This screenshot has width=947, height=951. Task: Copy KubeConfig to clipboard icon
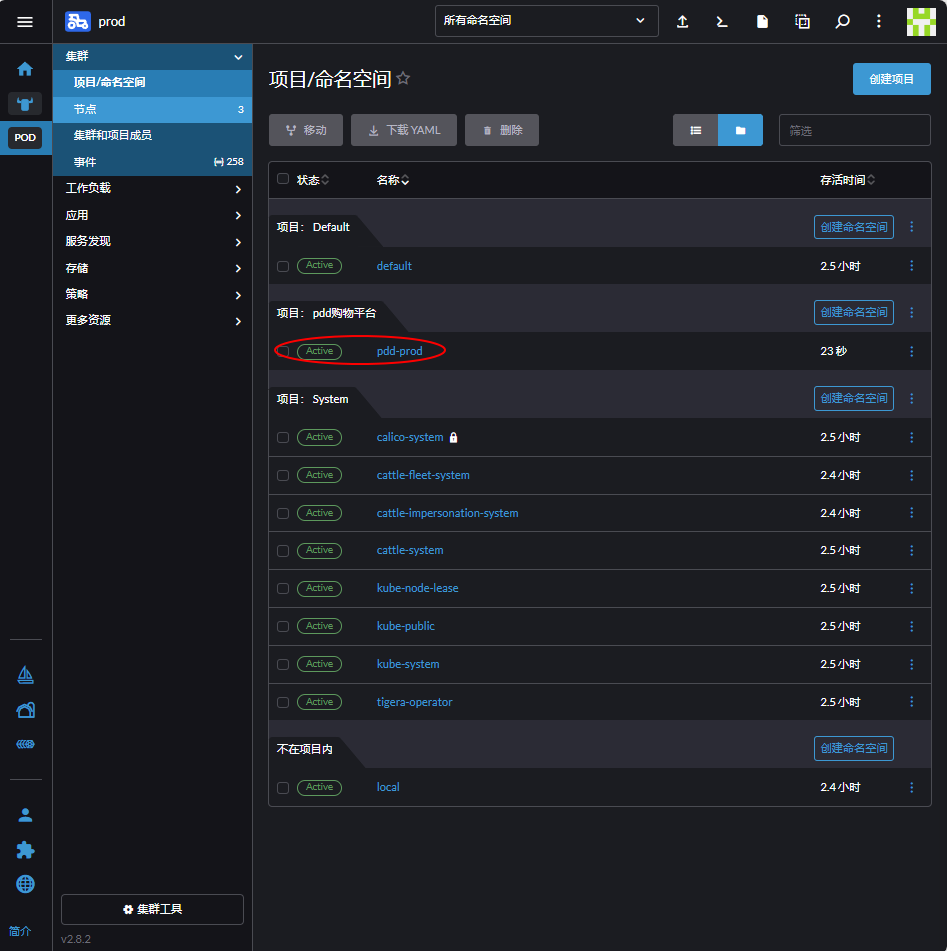click(x=802, y=22)
